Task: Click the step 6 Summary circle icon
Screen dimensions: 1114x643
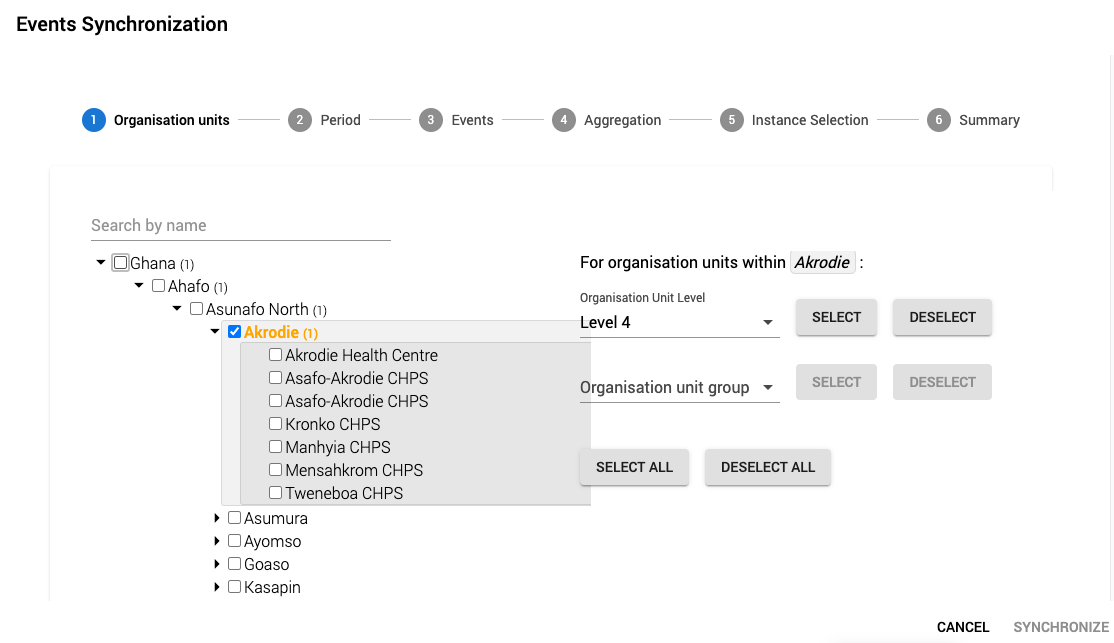Action: pos(939,120)
